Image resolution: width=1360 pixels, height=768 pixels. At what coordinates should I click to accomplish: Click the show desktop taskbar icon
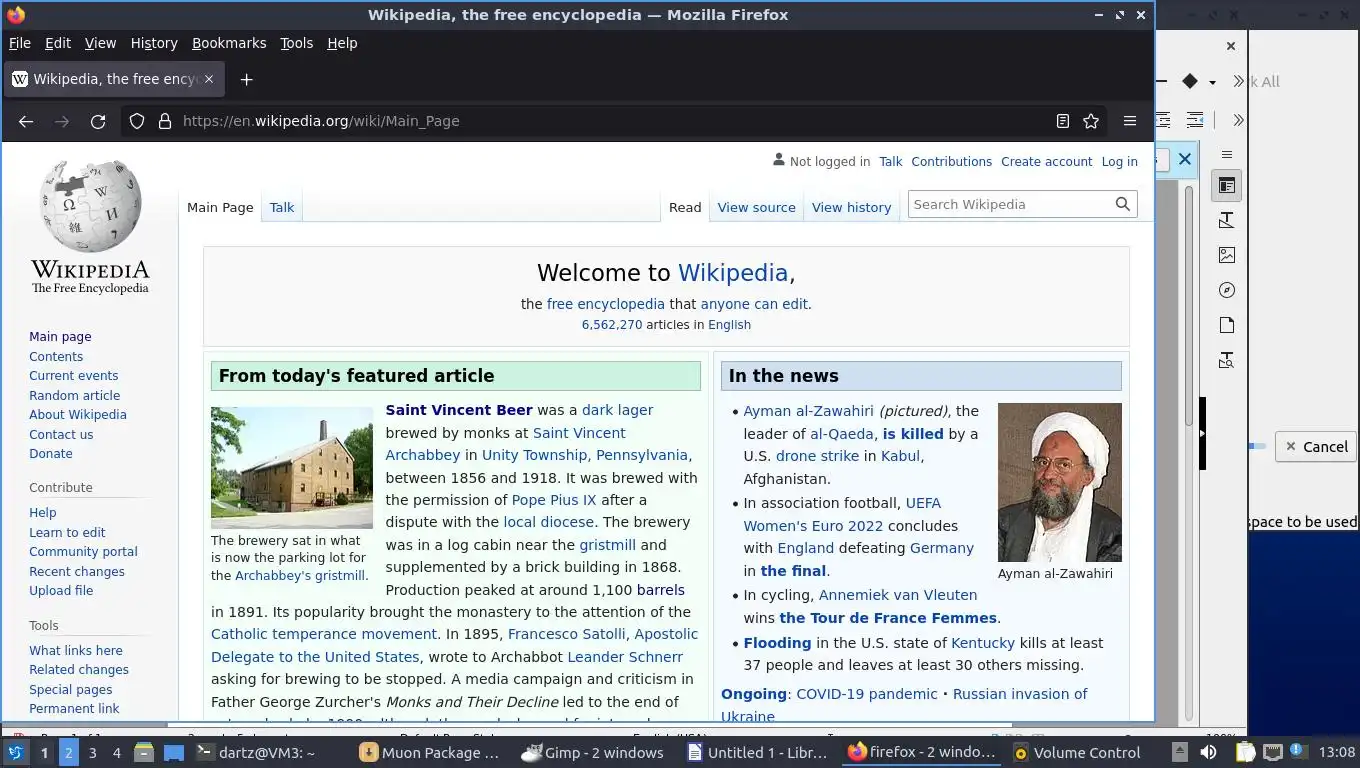coord(174,753)
